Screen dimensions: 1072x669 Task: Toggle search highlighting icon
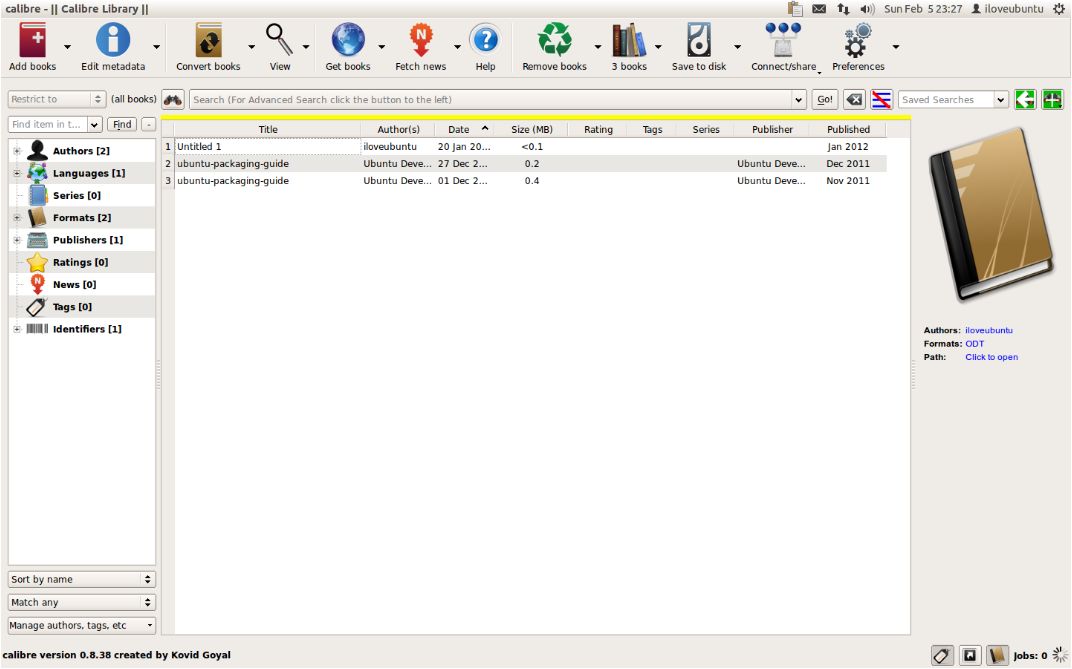(881, 100)
